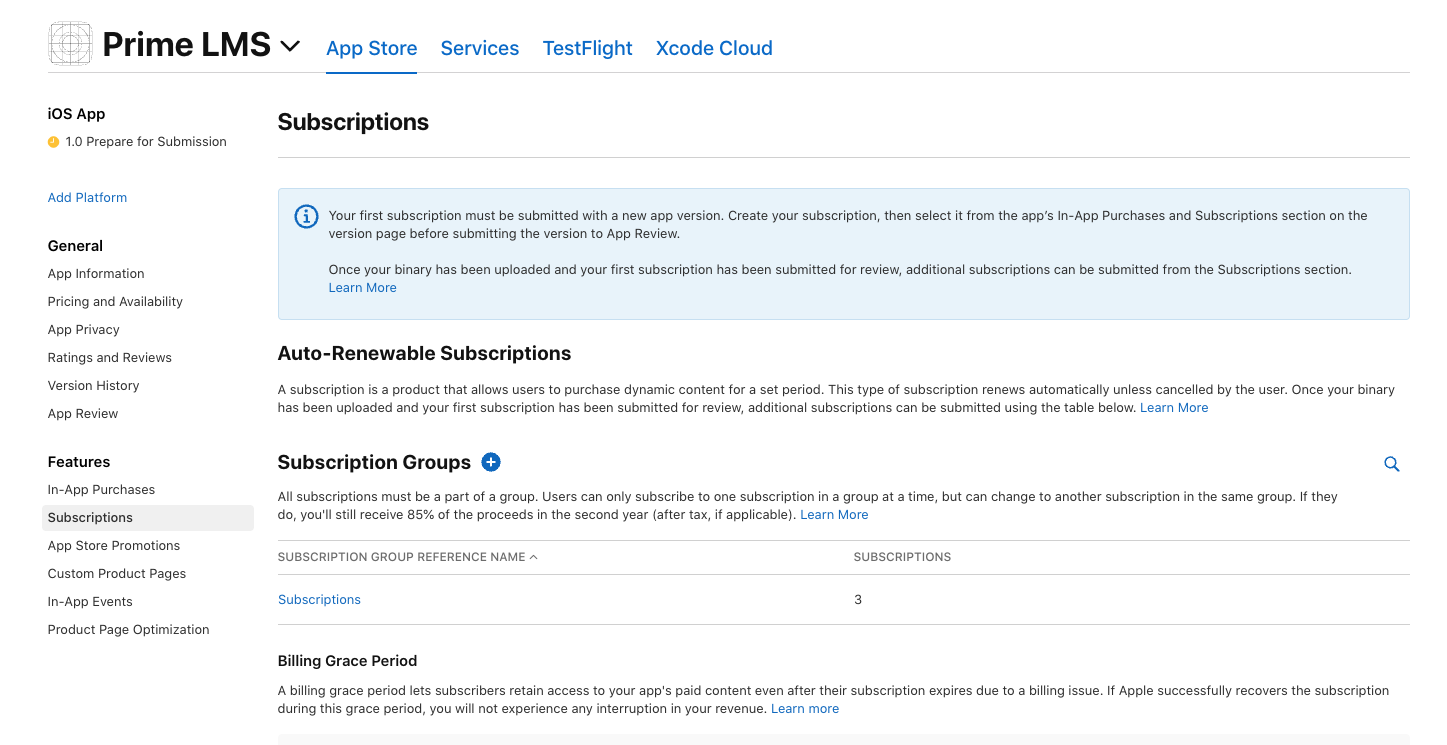Click the info icon in blue banner

pyautogui.click(x=306, y=217)
